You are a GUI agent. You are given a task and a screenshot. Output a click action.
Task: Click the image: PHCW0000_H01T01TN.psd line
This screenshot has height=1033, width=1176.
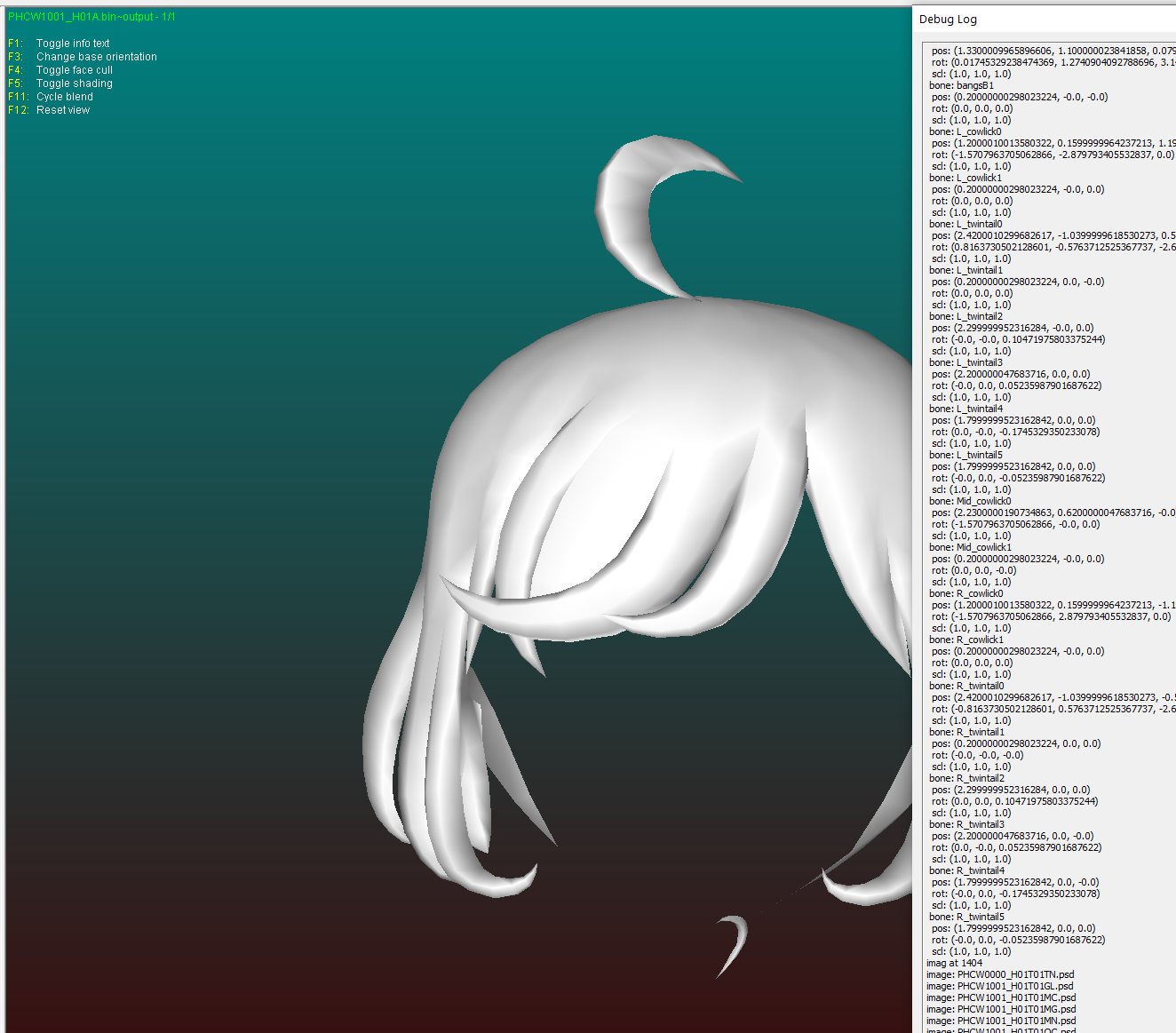click(x=1000, y=973)
